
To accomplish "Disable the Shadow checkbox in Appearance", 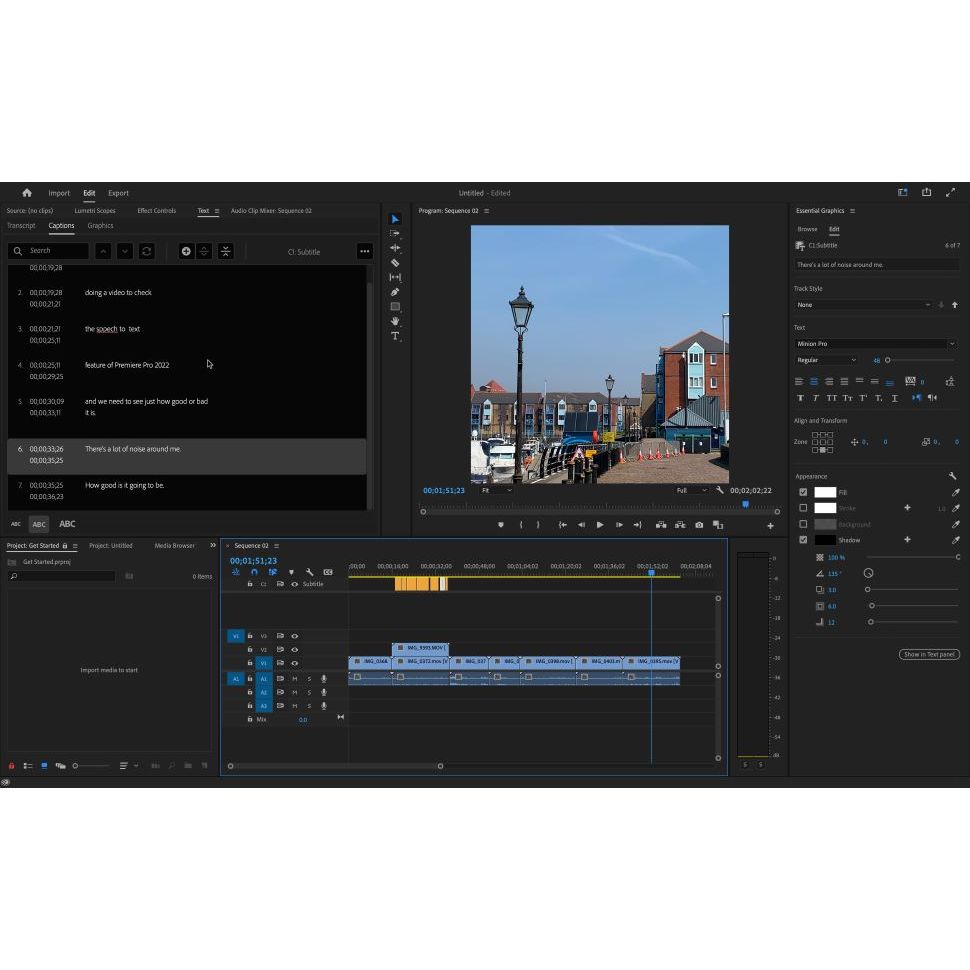I will [804, 540].
